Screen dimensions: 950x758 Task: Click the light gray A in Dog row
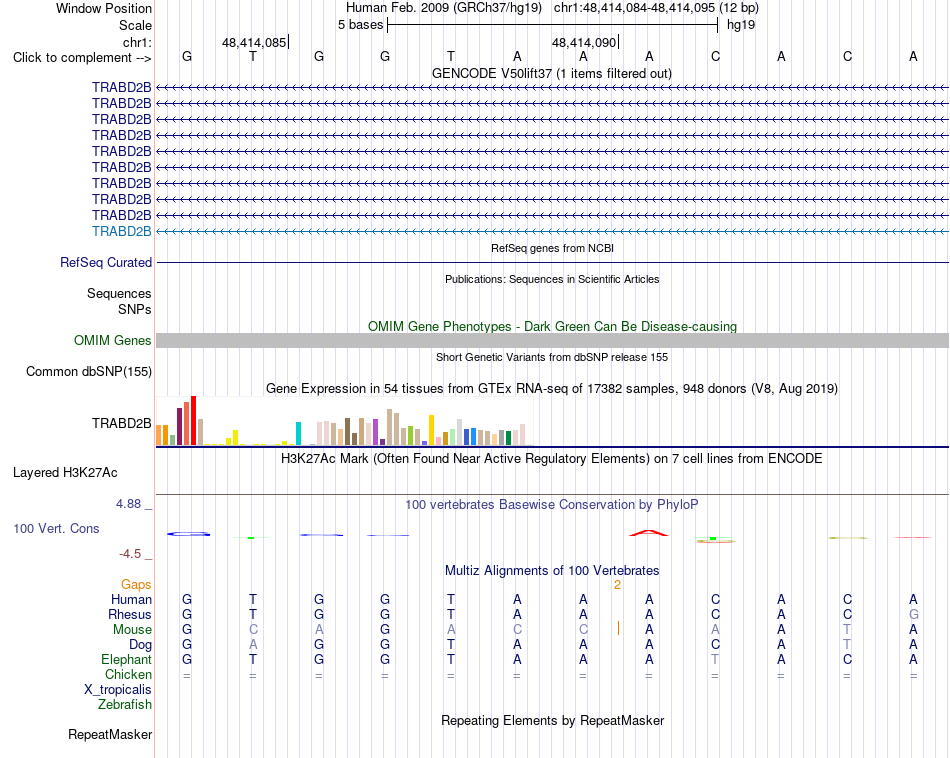253,645
